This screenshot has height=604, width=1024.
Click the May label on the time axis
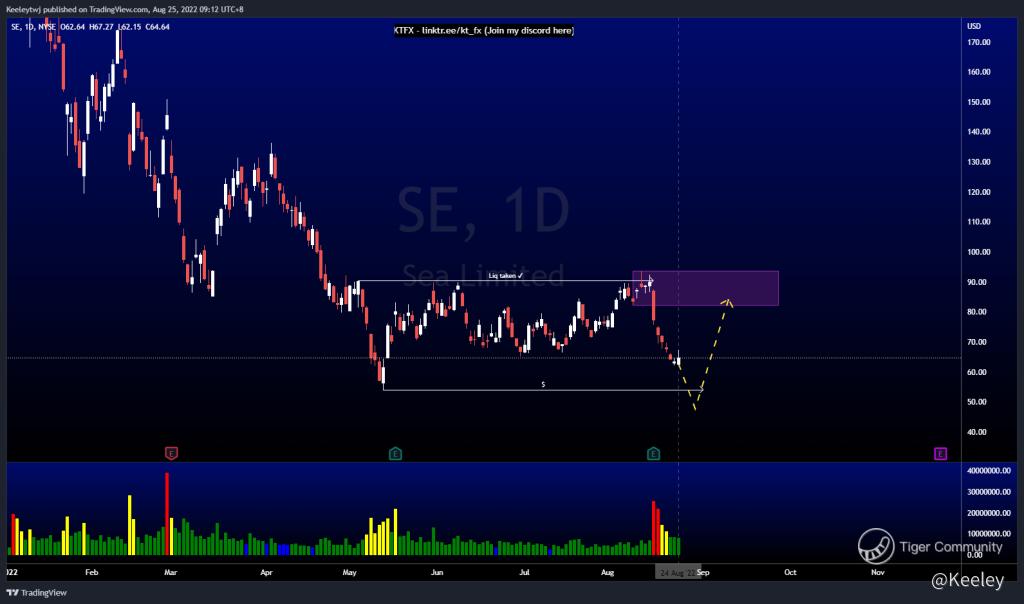click(349, 573)
